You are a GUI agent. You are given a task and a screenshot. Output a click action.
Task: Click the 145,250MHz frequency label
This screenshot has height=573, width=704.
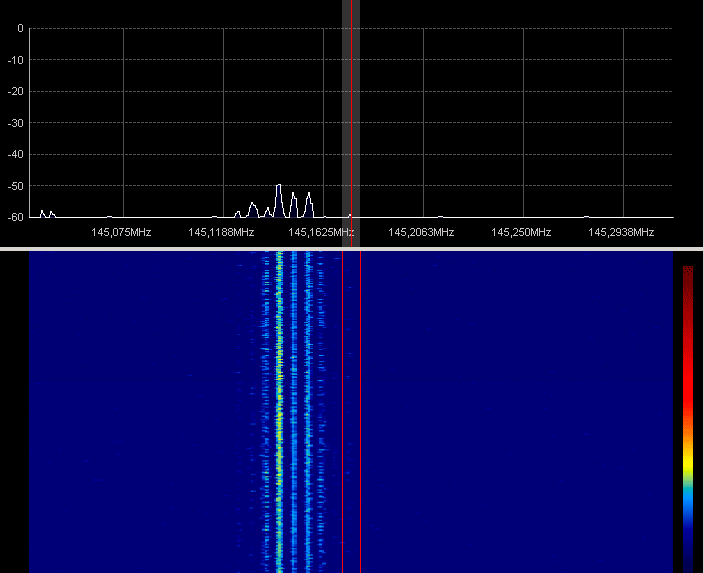(x=521, y=232)
